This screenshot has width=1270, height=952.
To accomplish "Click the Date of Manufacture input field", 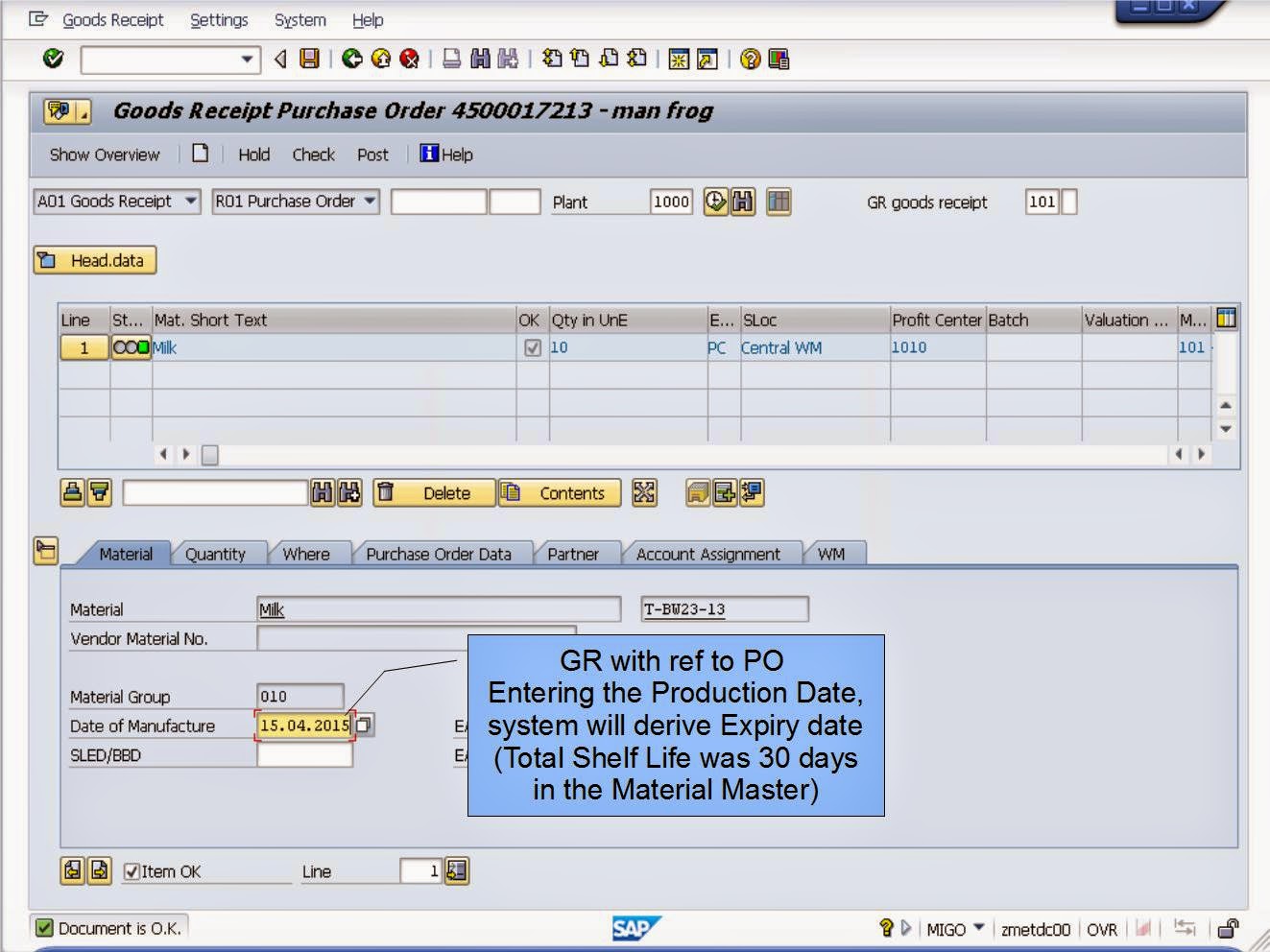I will point(302,726).
